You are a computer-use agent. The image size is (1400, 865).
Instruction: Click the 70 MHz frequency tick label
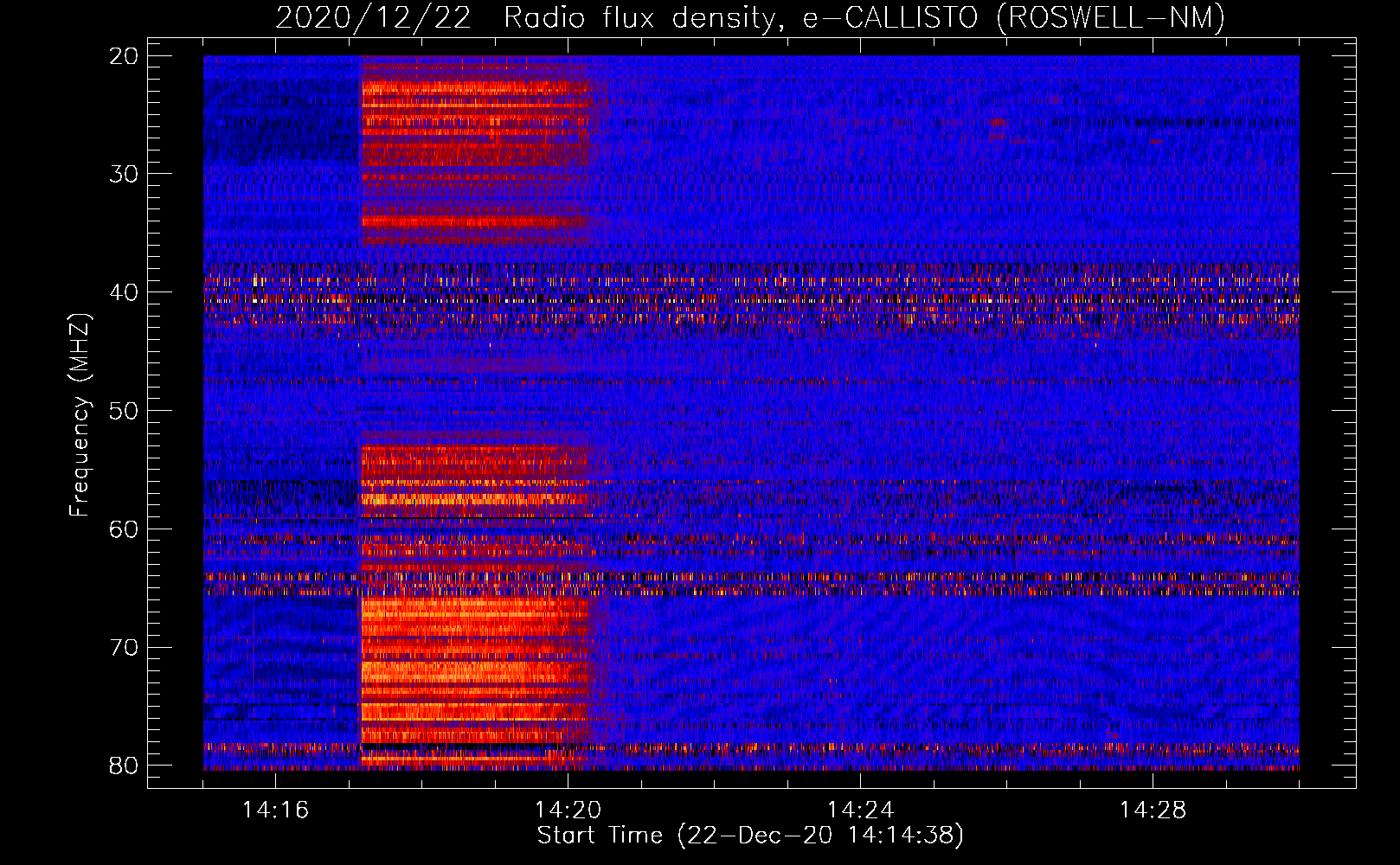(124, 647)
